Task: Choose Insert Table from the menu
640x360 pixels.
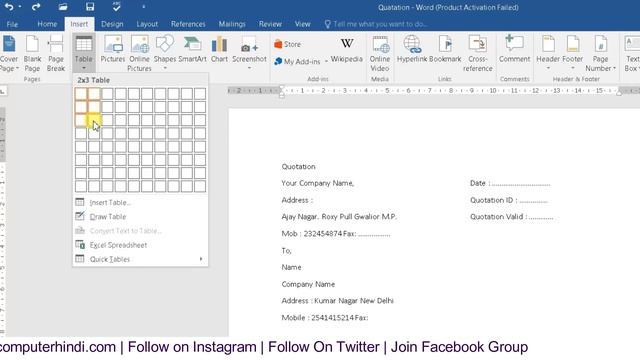Action: pyautogui.click(x=140, y=202)
